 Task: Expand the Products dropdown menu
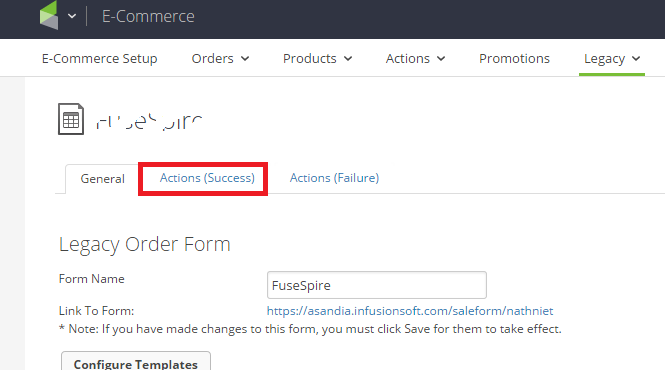pyautogui.click(x=317, y=58)
